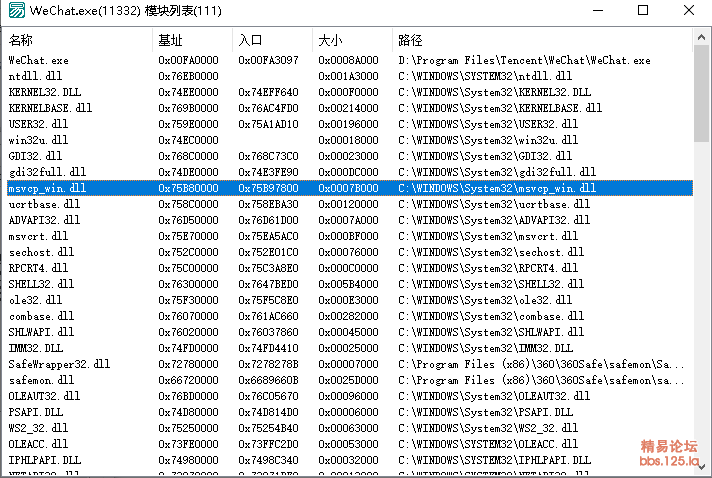The width and height of the screenshot is (712, 478).
Task: Sort by the 基址 column header
Action: (193, 40)
